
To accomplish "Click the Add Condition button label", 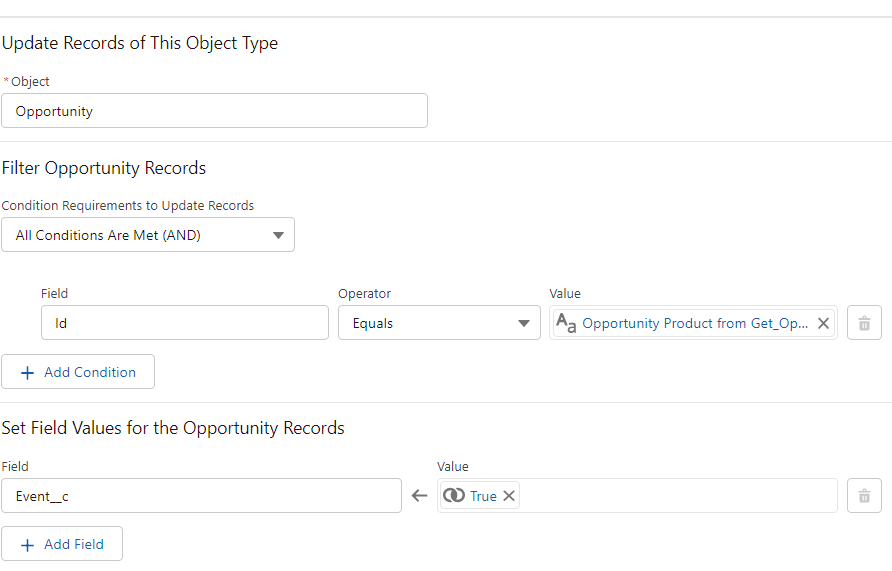I will pos(90,372).
